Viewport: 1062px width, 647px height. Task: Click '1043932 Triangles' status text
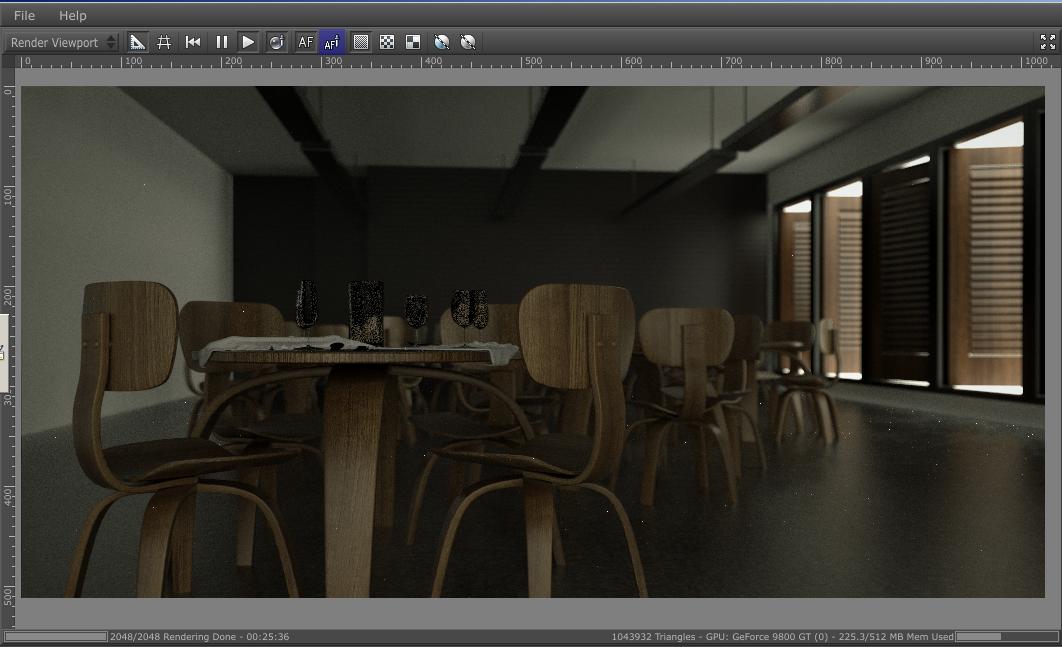point(653,636)
